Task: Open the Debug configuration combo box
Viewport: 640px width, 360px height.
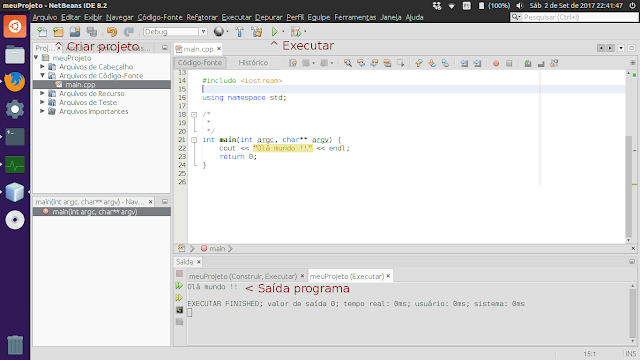Action: 175,32
